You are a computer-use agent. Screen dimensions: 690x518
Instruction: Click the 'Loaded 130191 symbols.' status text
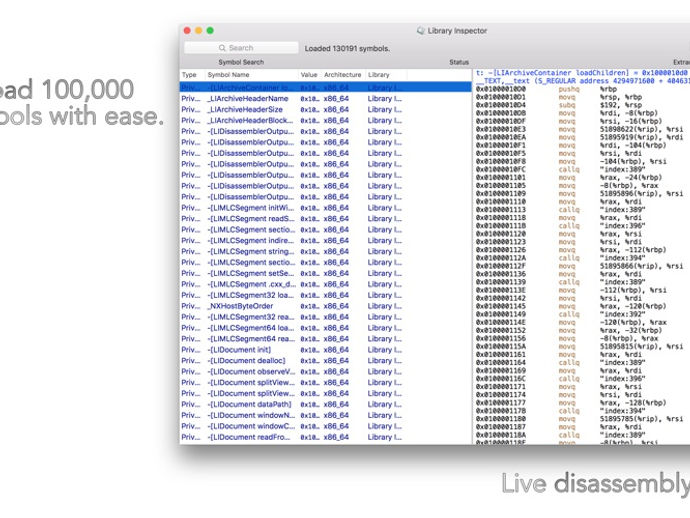(x=347, y=48)
